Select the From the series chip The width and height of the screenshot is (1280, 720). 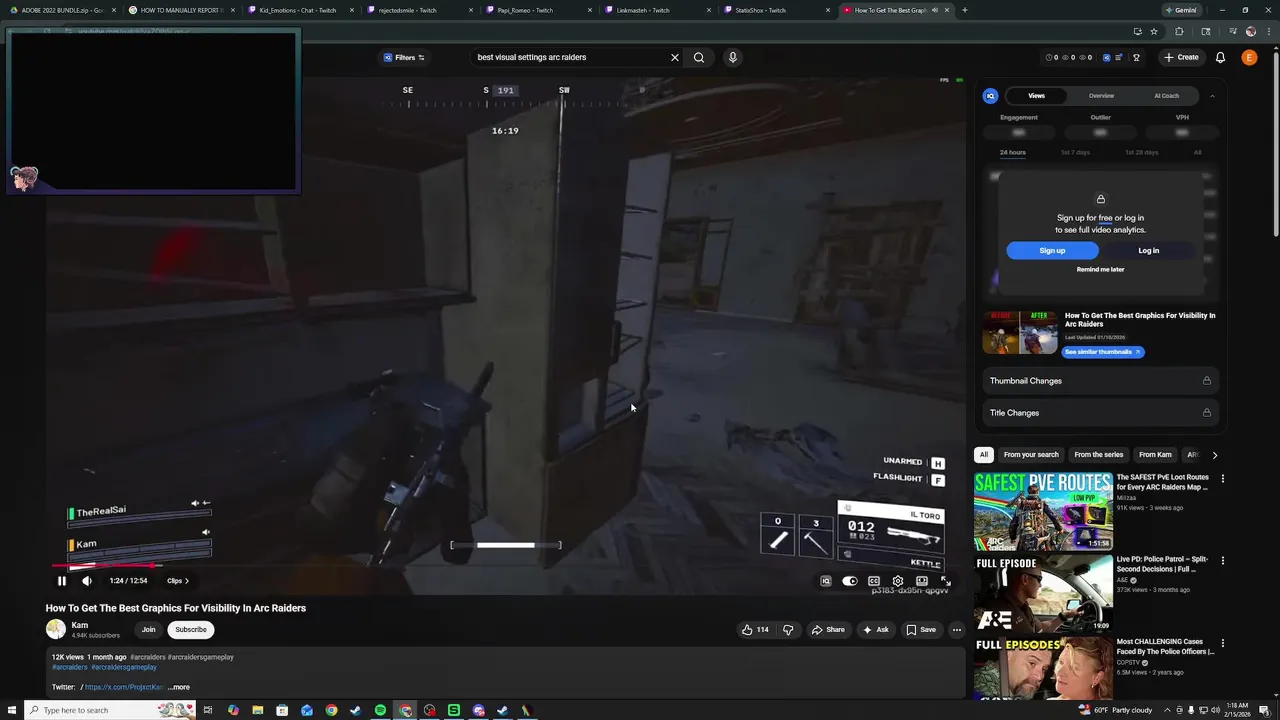(1098, 455)
